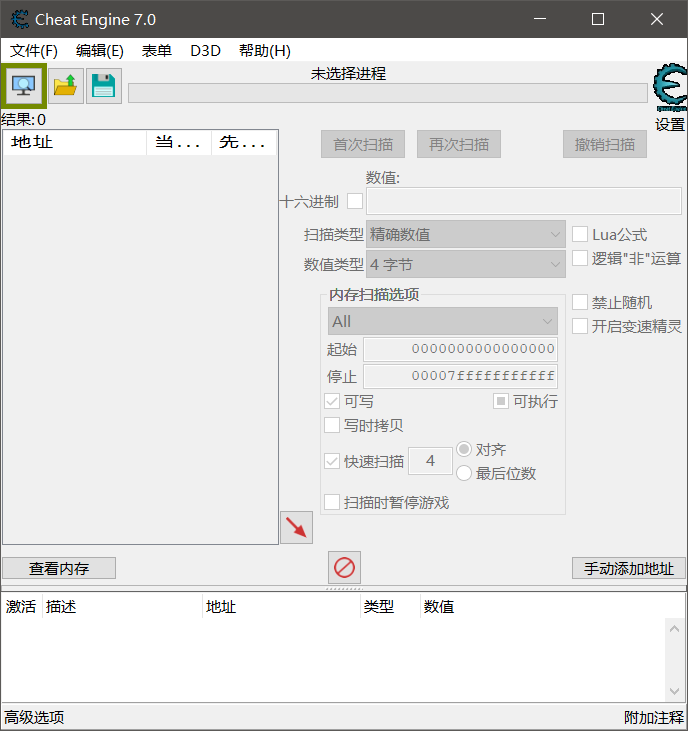Enable the Lua公式 checkbox
This screenshot has height=731, width=688.
click(x=580, y=234)
